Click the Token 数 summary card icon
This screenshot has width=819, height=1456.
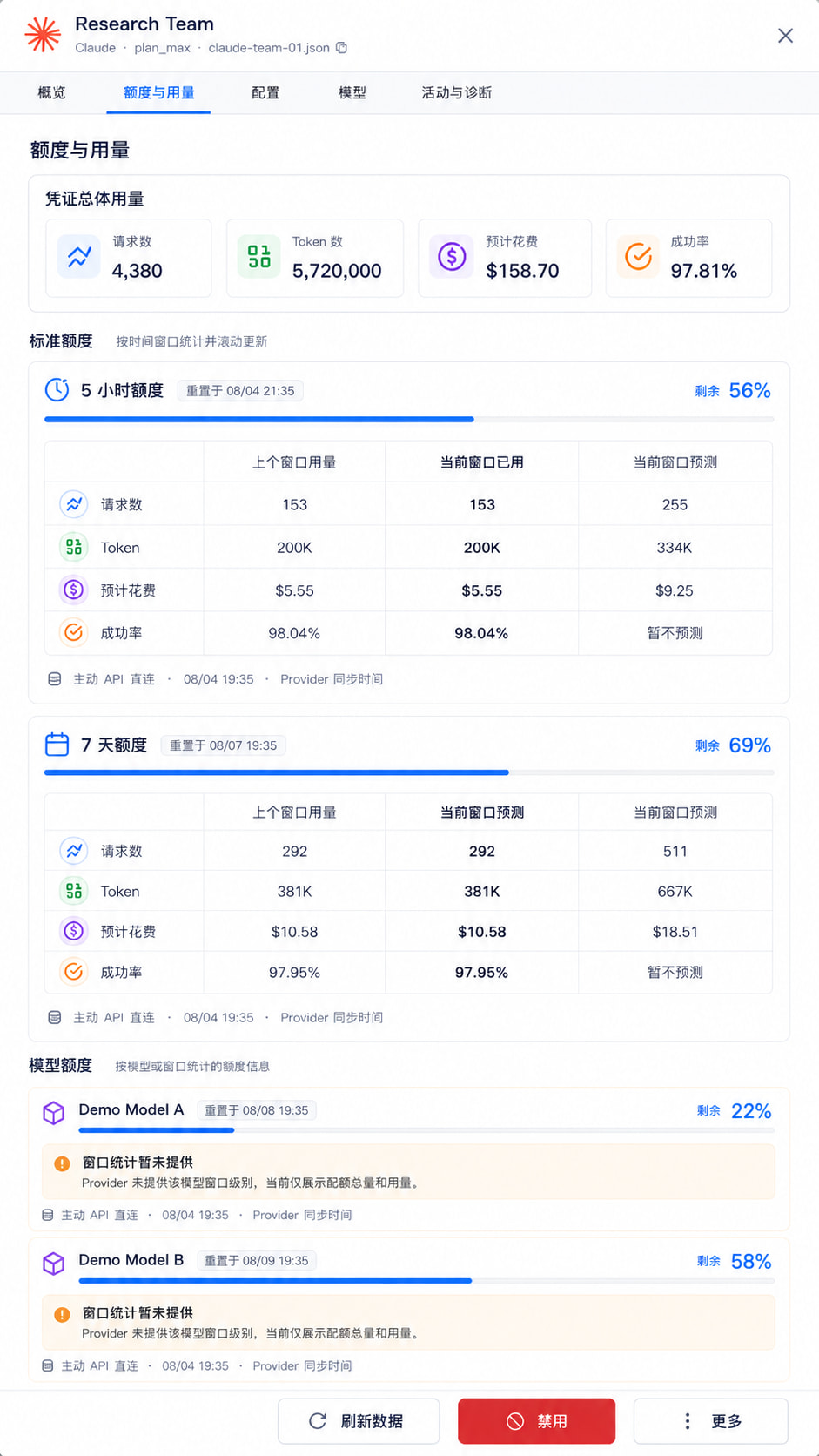[259, 257]
